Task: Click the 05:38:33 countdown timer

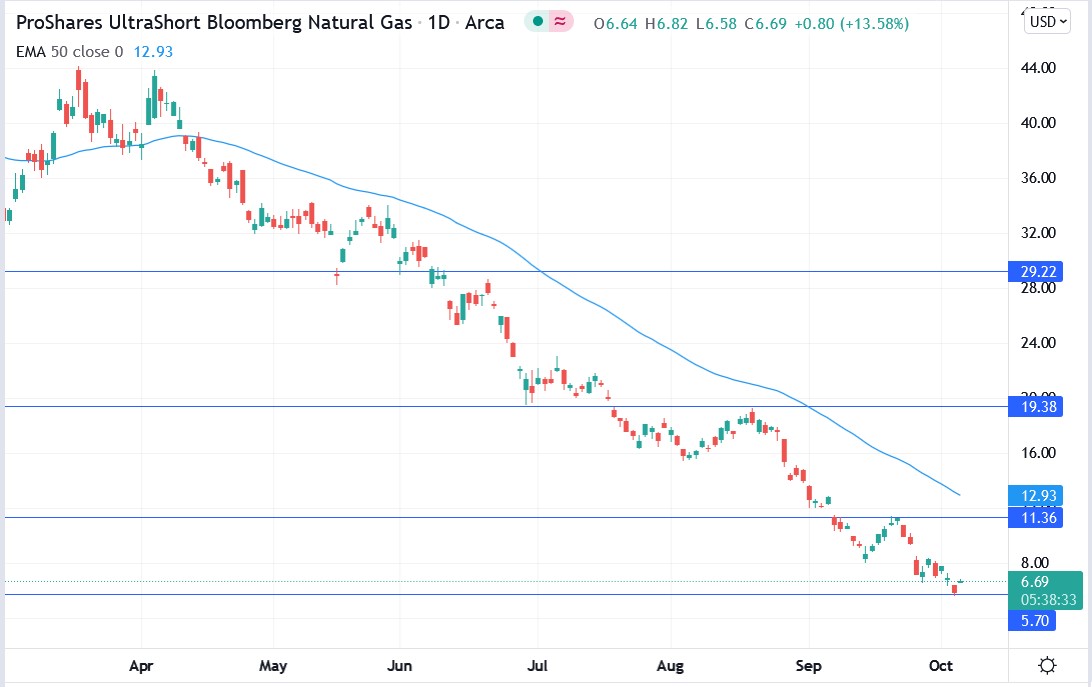Action: click(x=1048, y=600)
